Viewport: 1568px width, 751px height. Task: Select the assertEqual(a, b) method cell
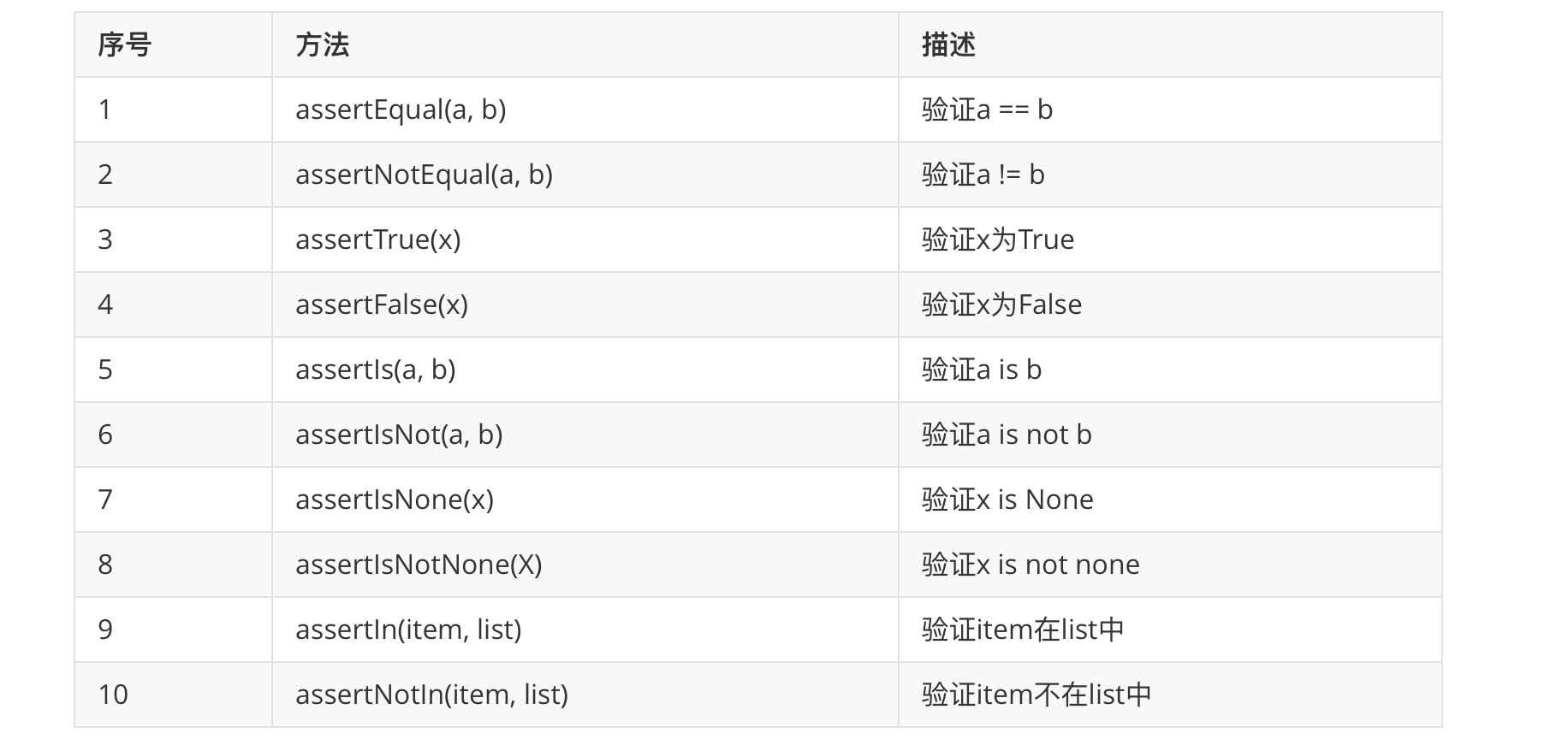[401, 109]
